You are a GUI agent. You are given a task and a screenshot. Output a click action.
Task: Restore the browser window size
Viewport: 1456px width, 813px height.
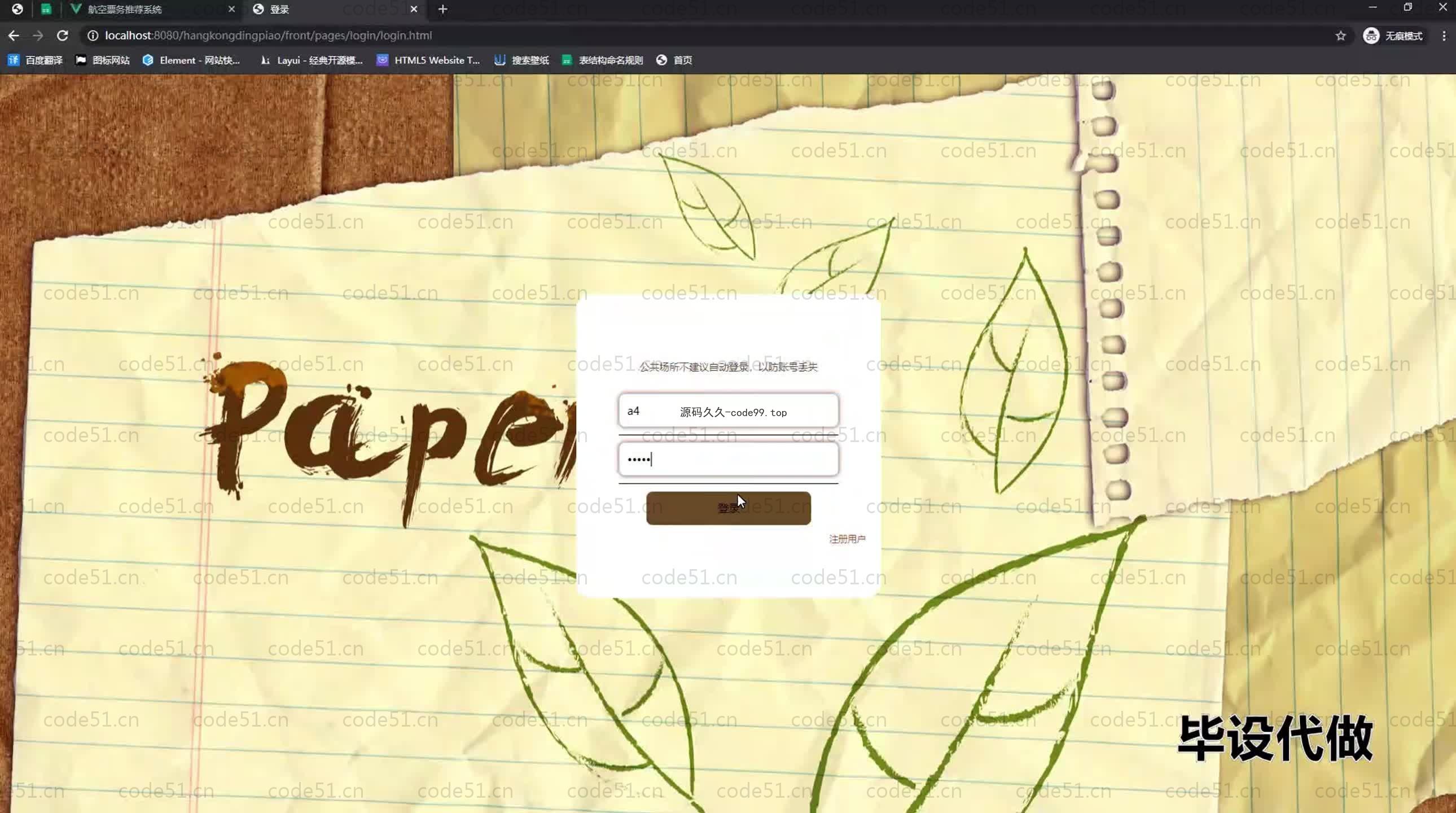click(x=1407, y=7)
